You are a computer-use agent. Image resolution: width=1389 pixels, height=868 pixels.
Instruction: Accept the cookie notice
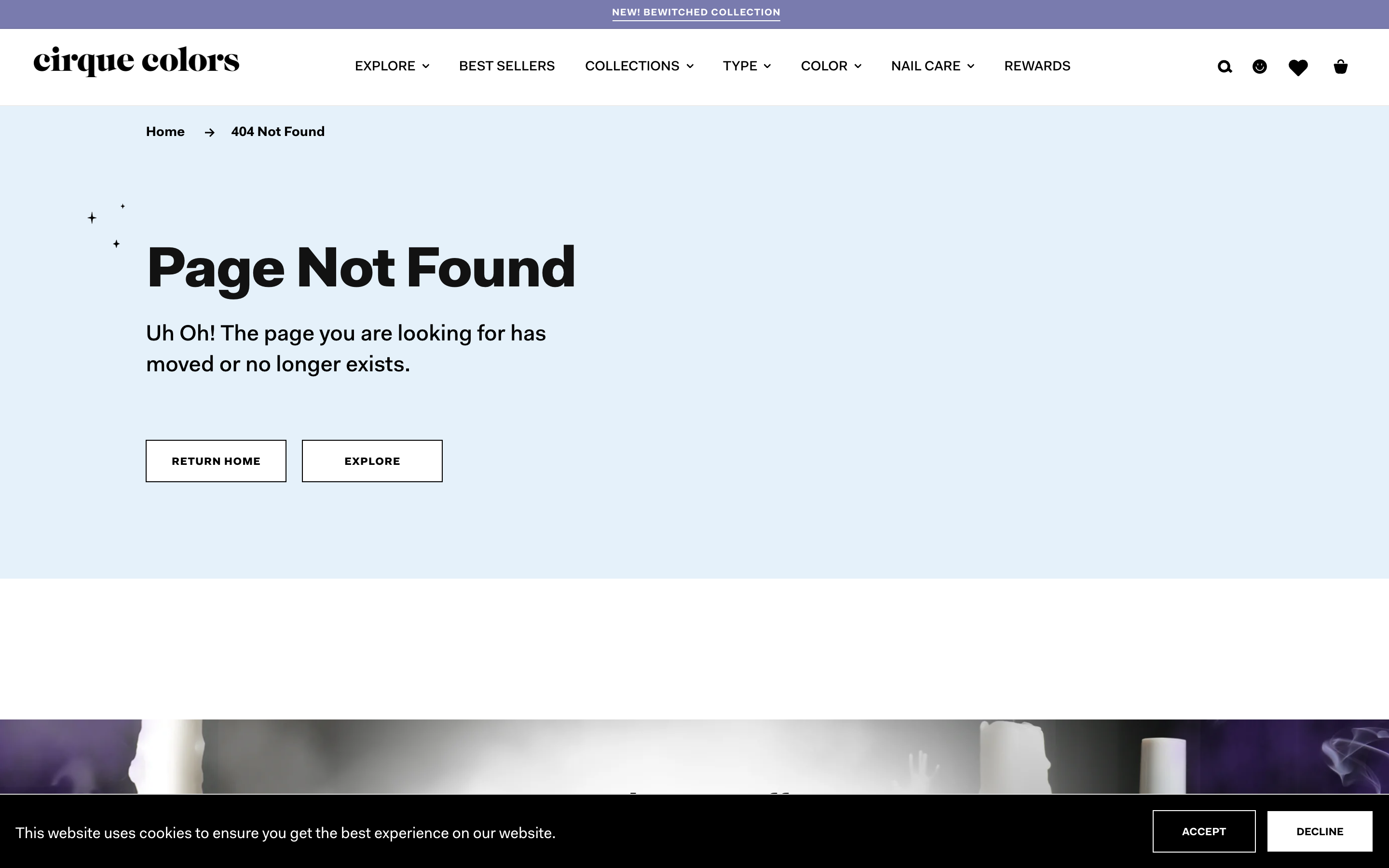(x=1204, y=831)
